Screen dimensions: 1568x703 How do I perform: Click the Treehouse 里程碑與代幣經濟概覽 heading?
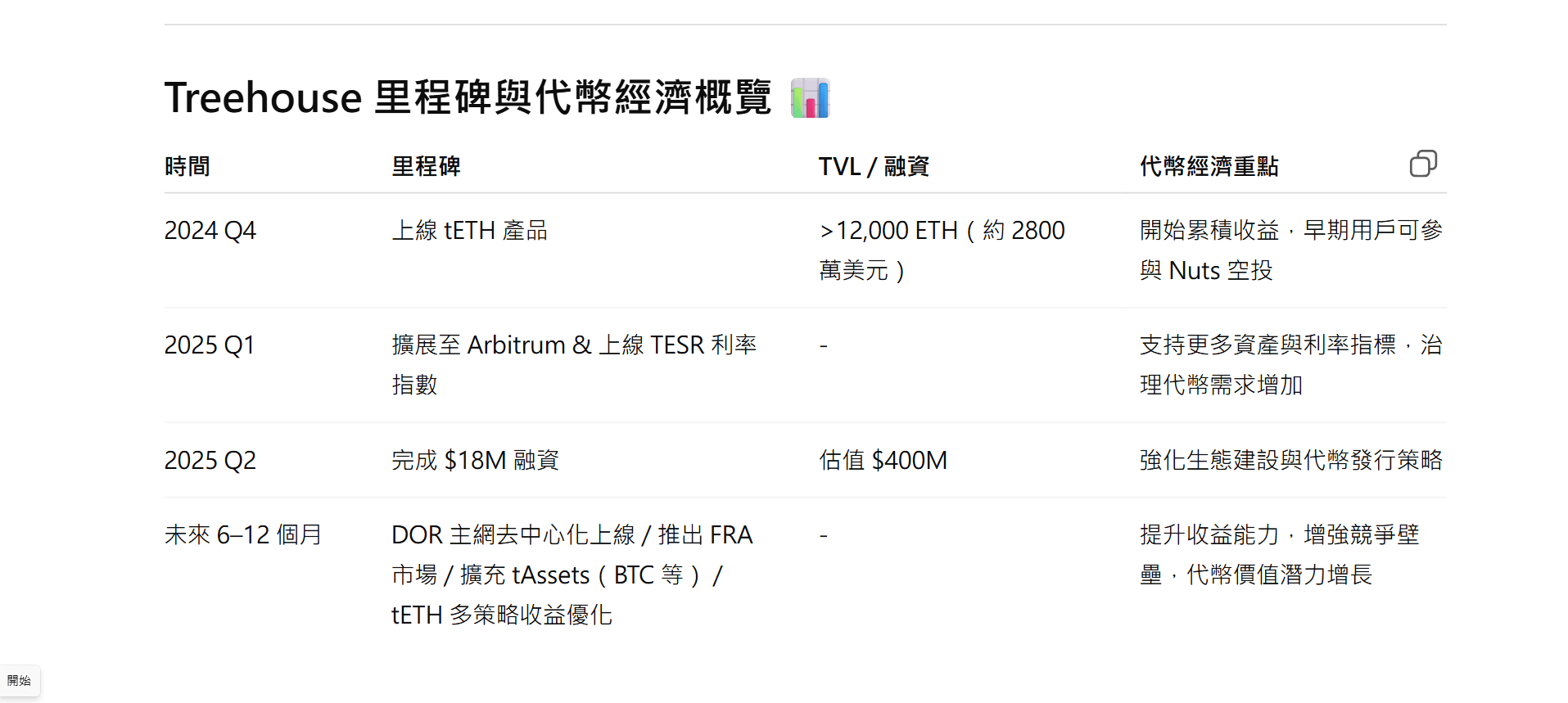tap(468, 98)
